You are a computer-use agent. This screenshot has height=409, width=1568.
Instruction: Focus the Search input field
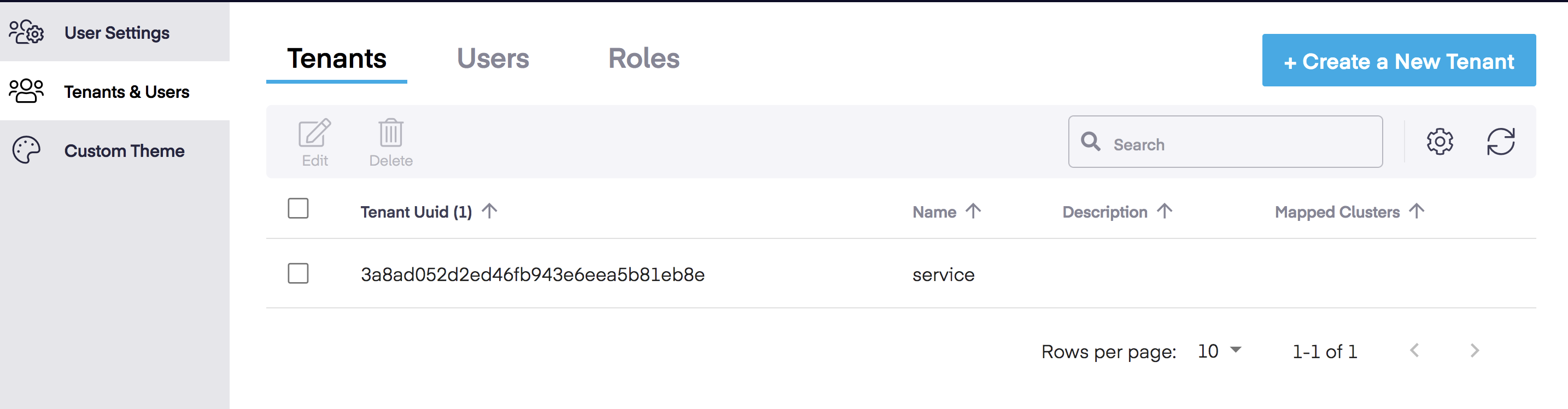(x=1225, y=142)
